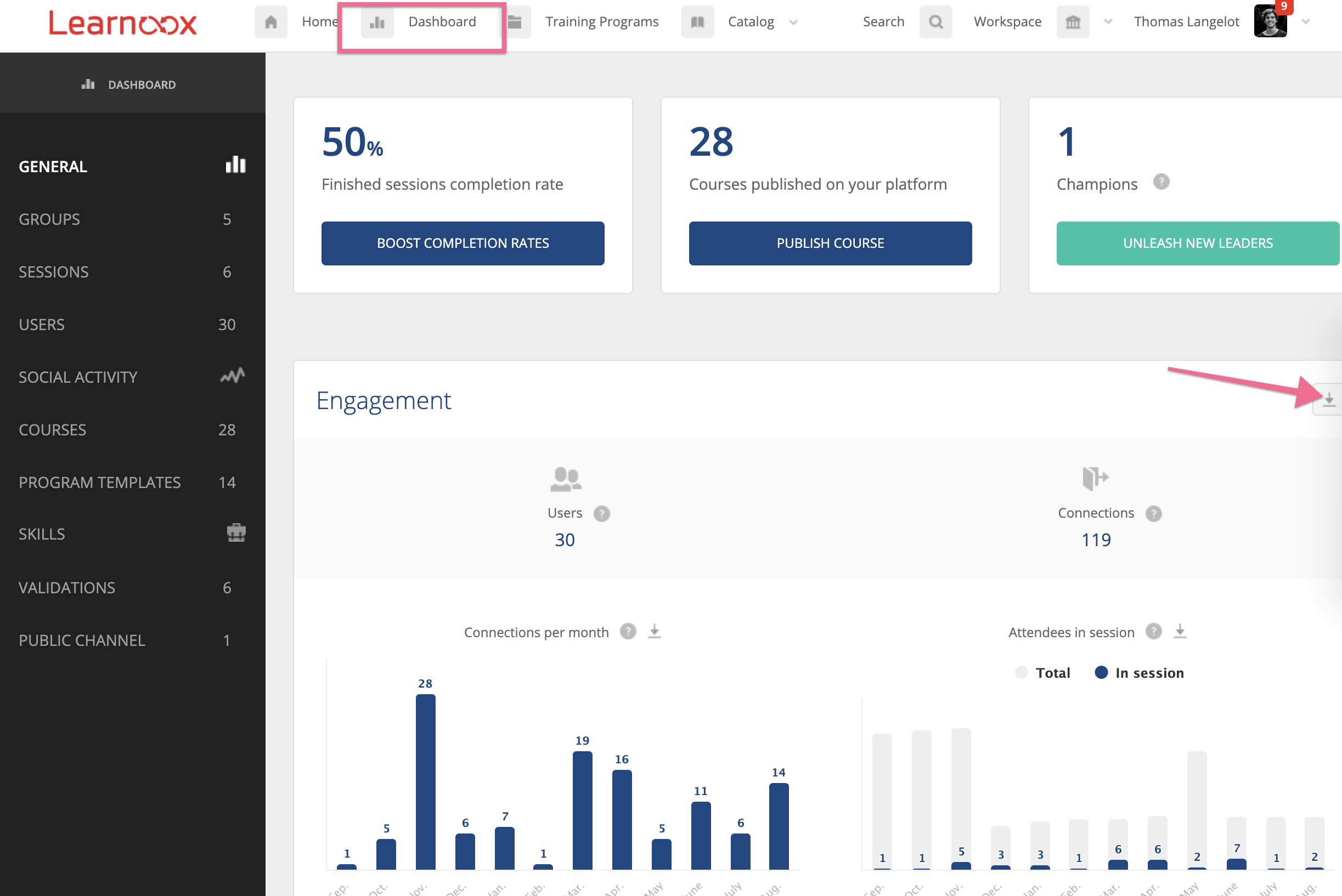
Task: Open Workspace via the building icon
Action: [x=1073, y=22]
